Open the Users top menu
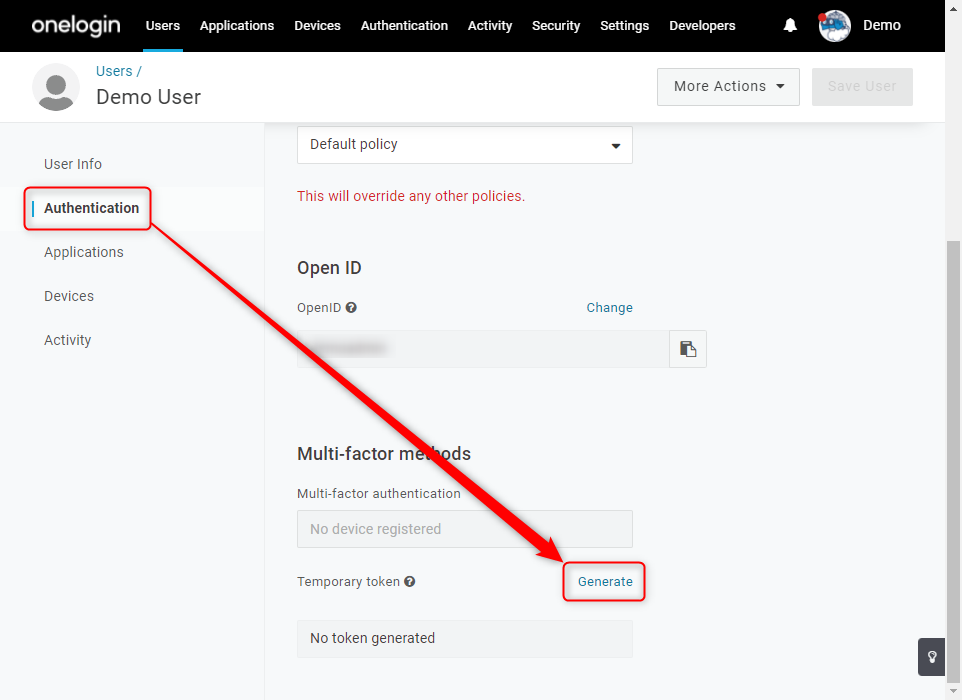 pyautogui.click(x=163, y=26)
